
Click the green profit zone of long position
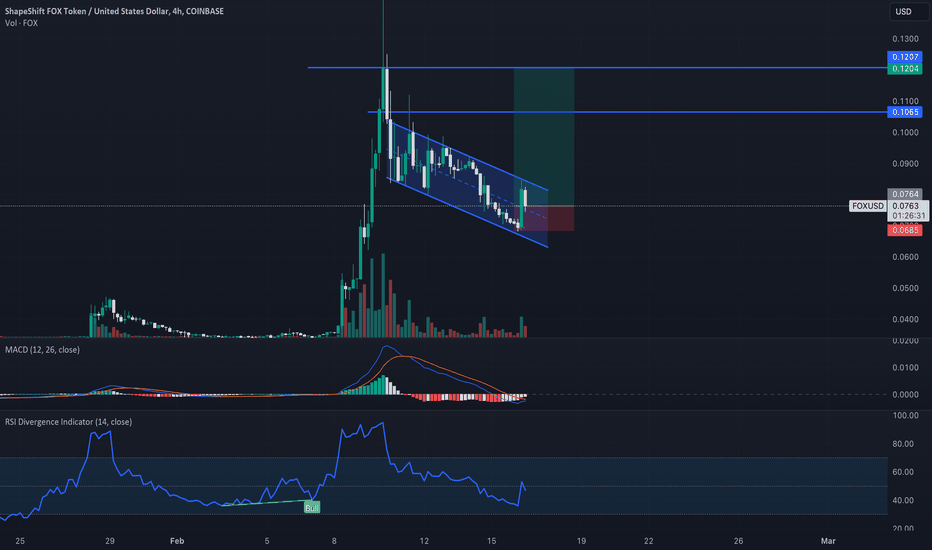click(544, 137)
